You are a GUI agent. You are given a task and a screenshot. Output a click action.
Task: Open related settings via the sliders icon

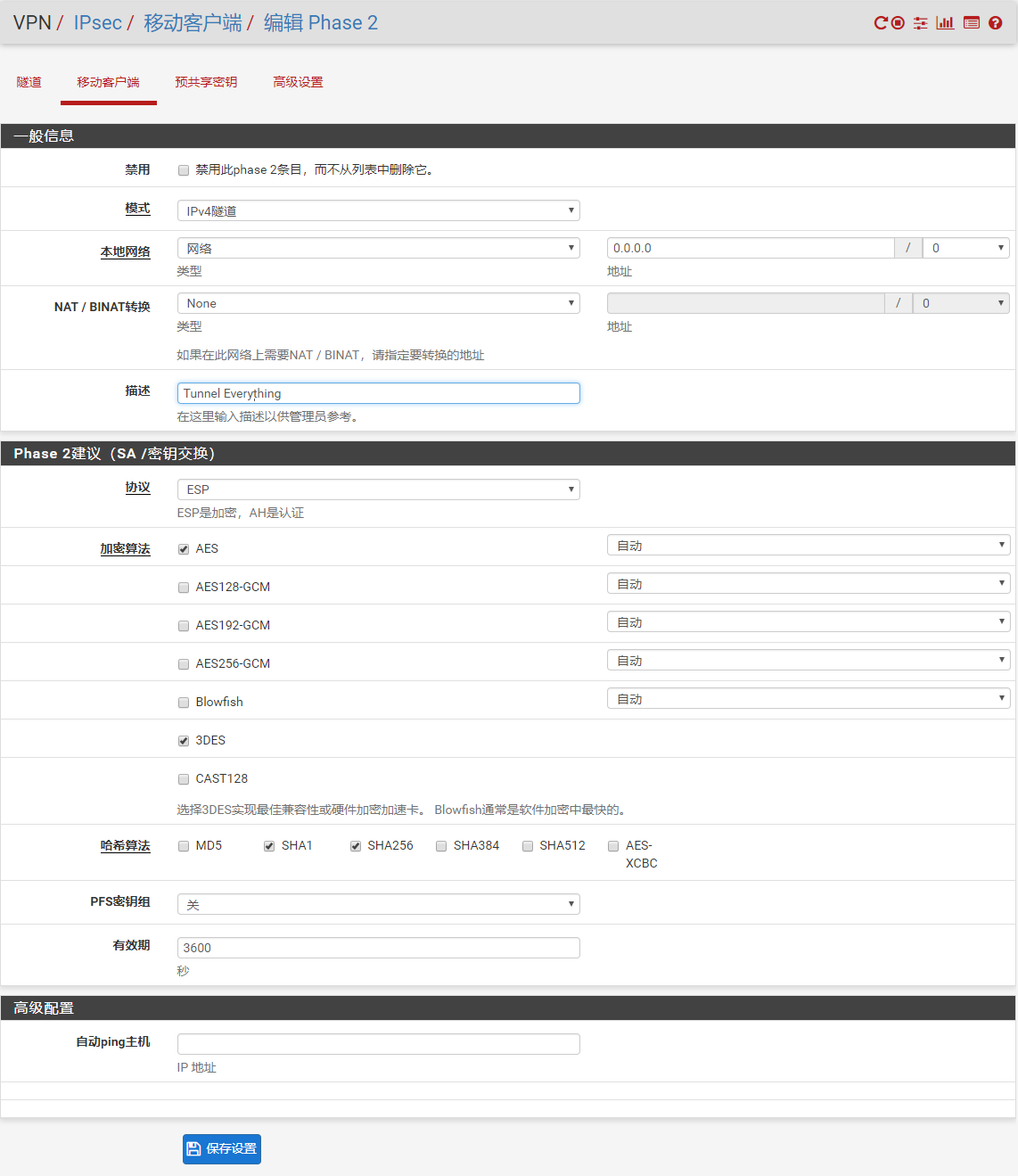point(920,22)
